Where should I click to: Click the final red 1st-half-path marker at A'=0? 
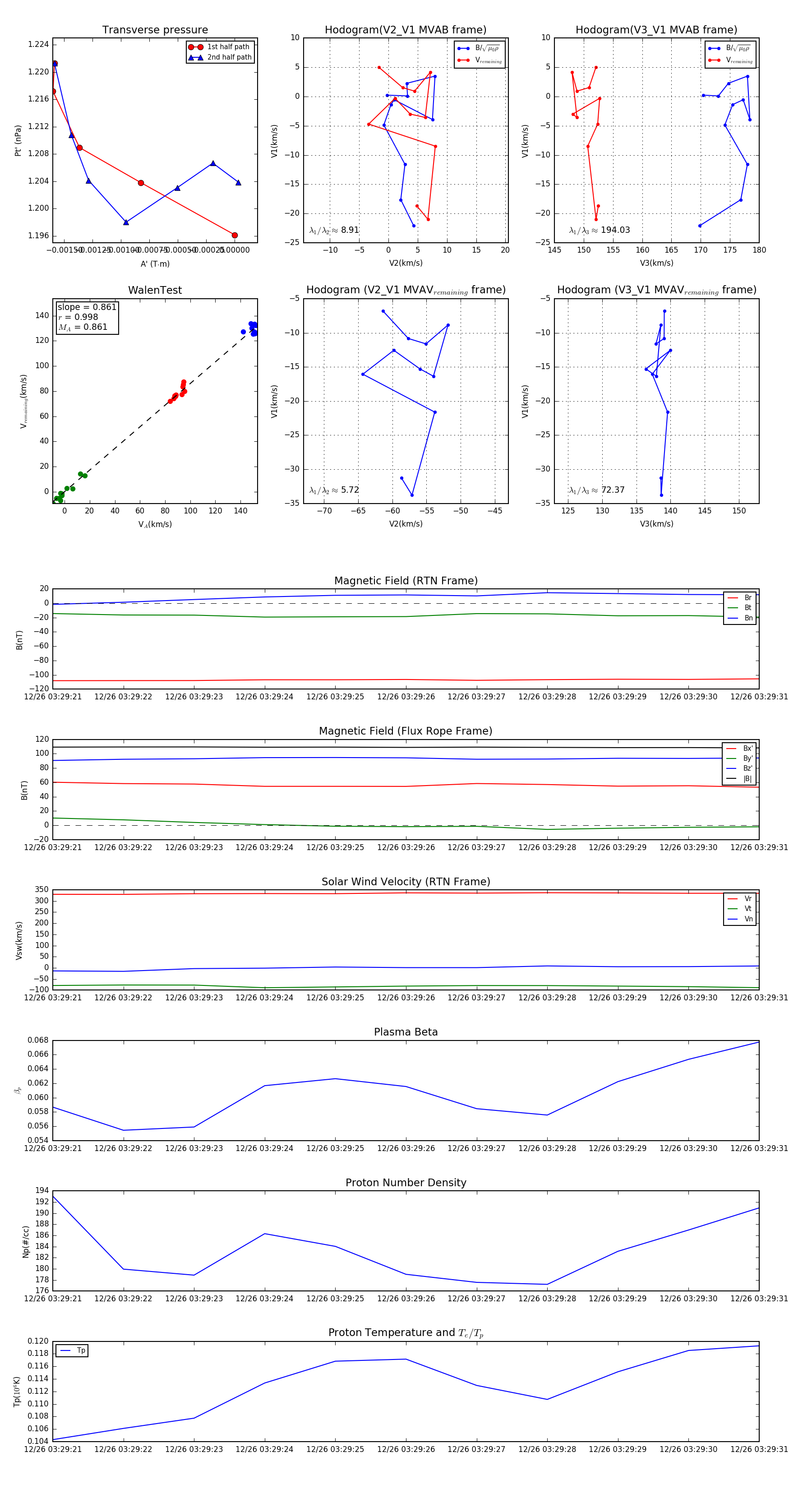(x=235, y=235)
